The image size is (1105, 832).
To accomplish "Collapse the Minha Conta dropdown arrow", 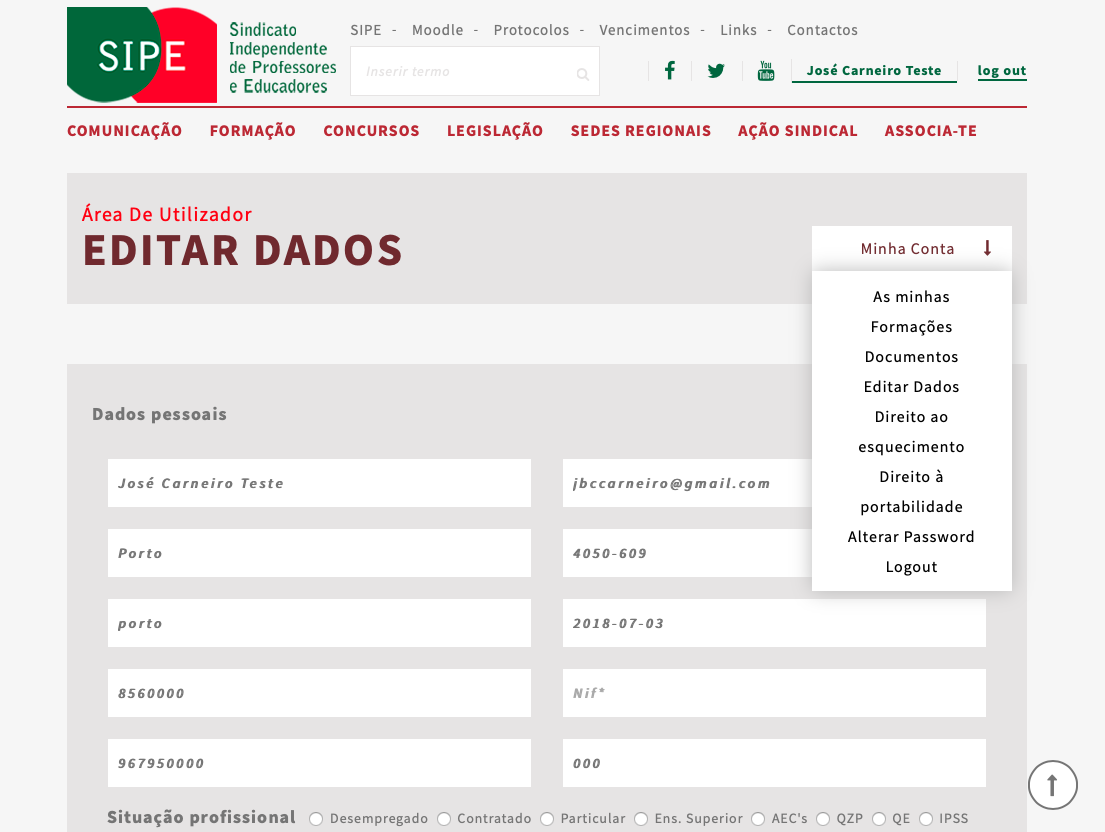I will (987, 248).
